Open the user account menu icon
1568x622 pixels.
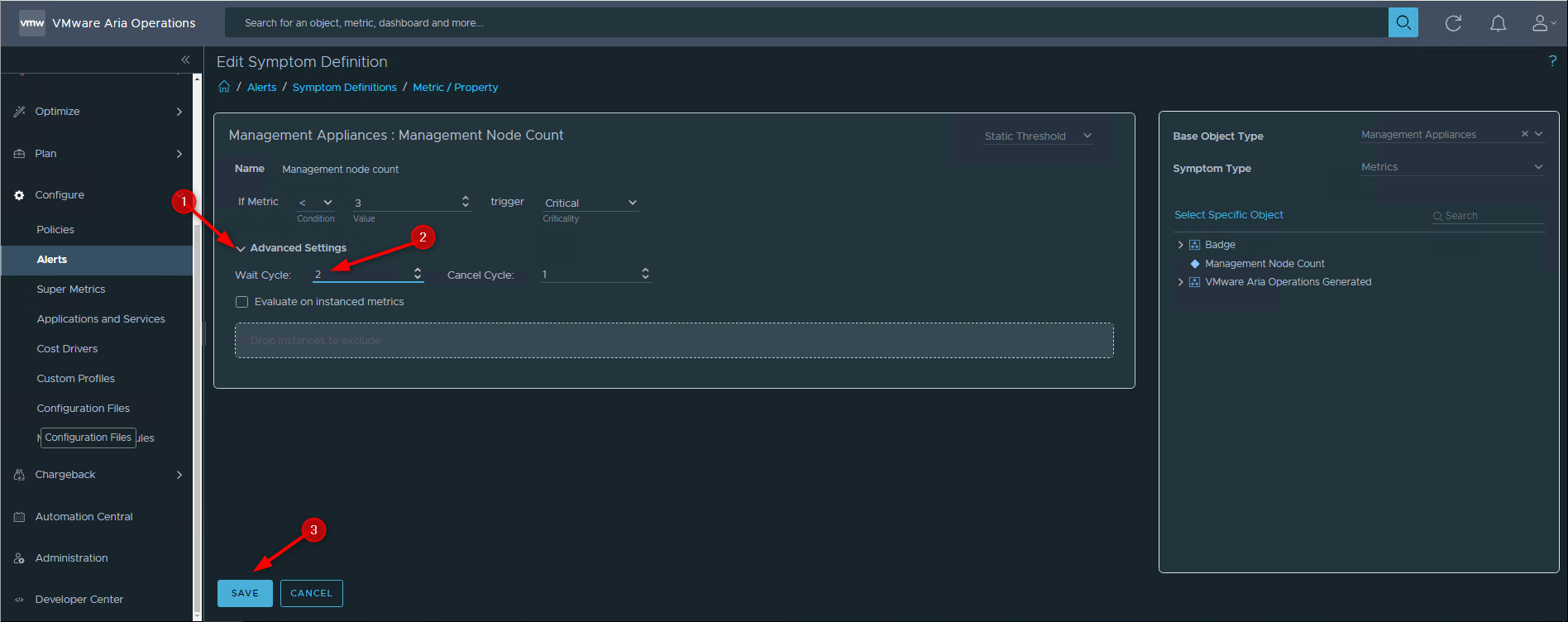click(x=1542, y=23)
